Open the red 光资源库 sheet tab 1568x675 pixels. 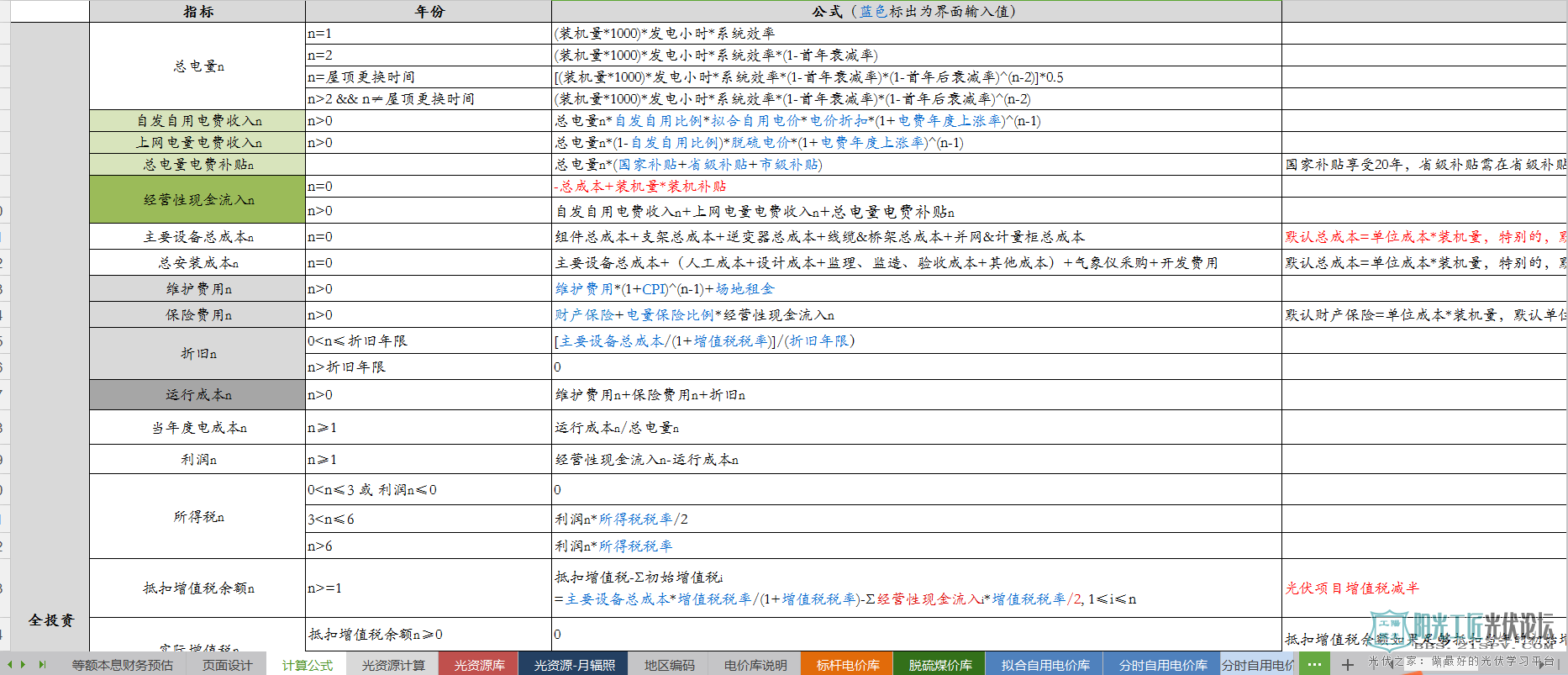[x=479, y=665]
